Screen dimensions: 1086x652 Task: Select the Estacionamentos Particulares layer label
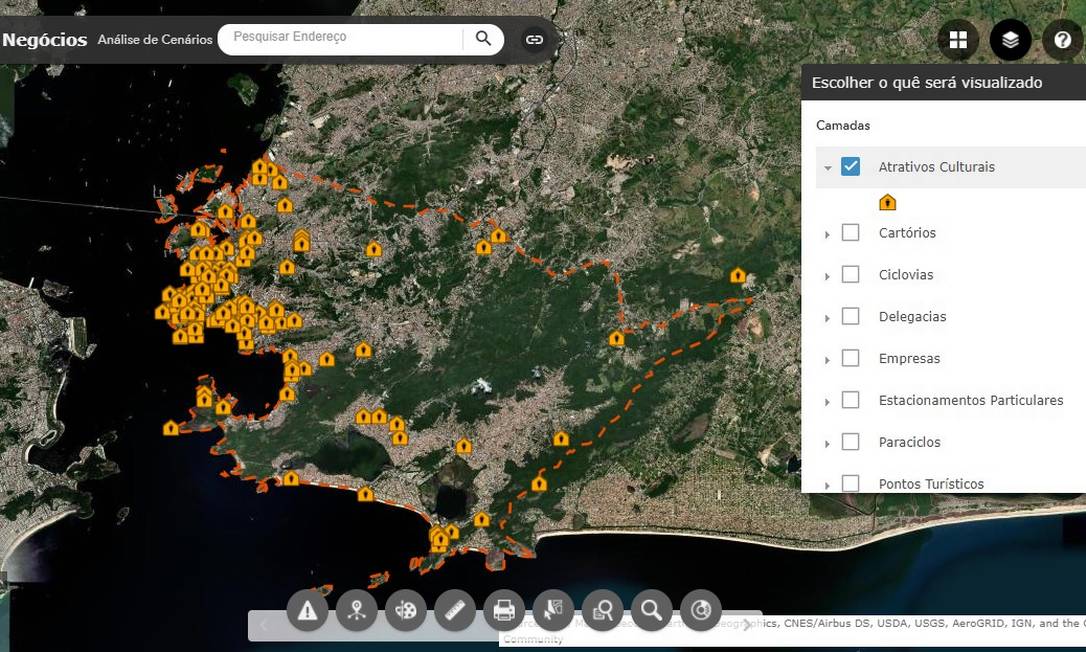click(970, 400)
